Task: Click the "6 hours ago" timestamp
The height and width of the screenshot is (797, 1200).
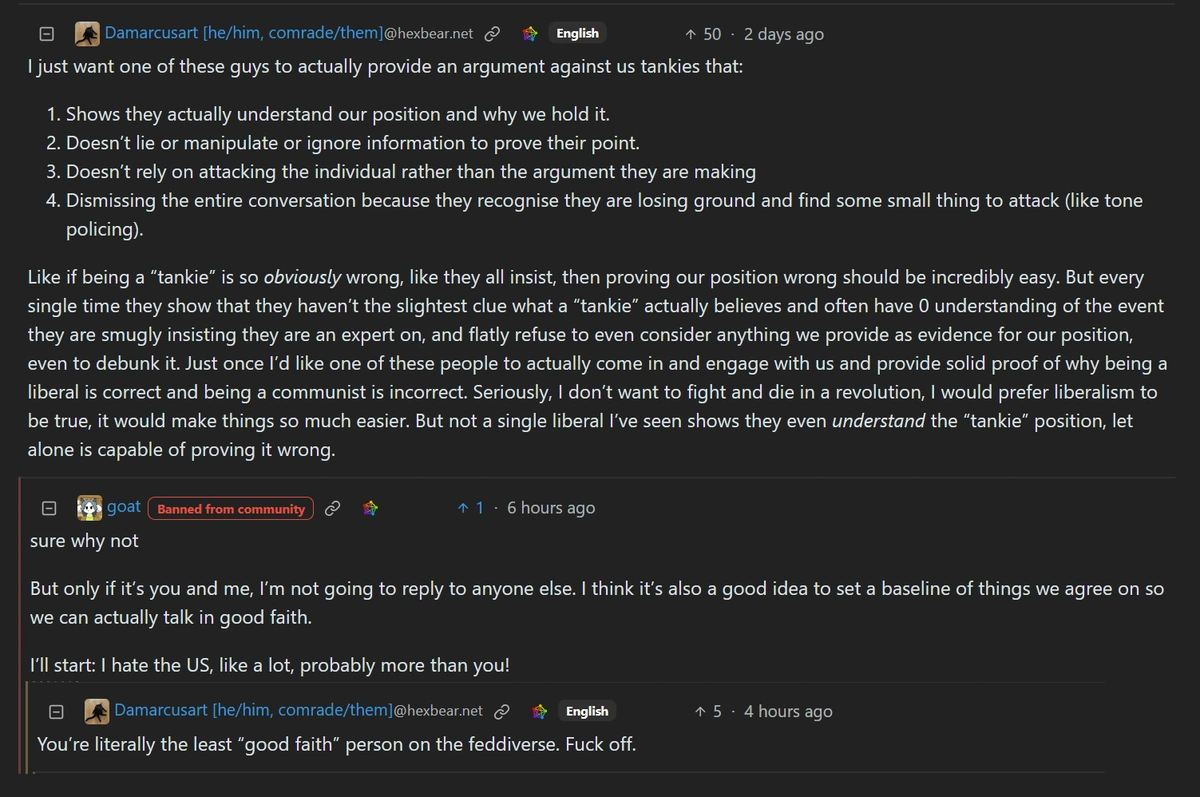Action: (550, 508)
